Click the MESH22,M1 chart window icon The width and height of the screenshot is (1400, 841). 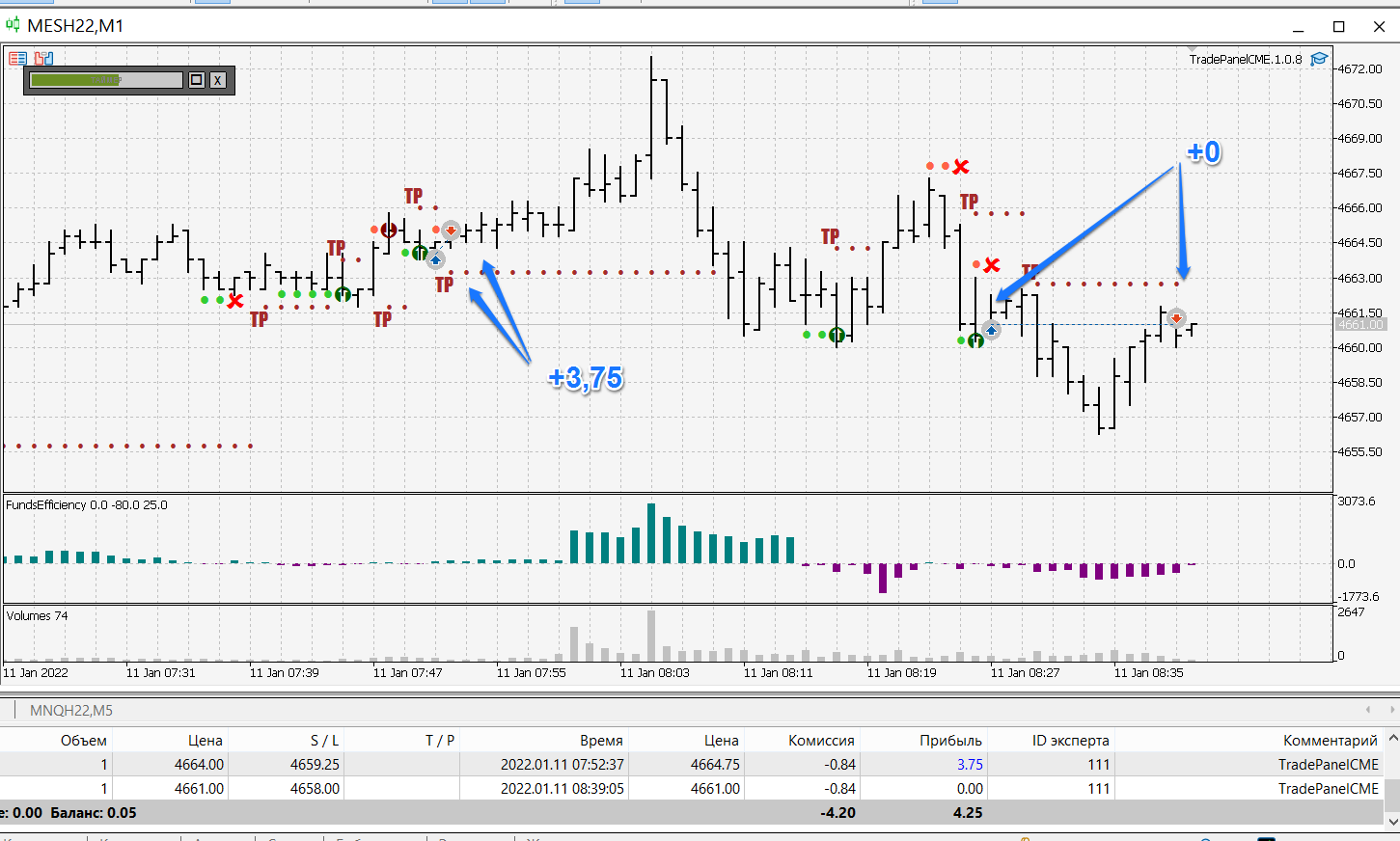(x=13, y=25)
